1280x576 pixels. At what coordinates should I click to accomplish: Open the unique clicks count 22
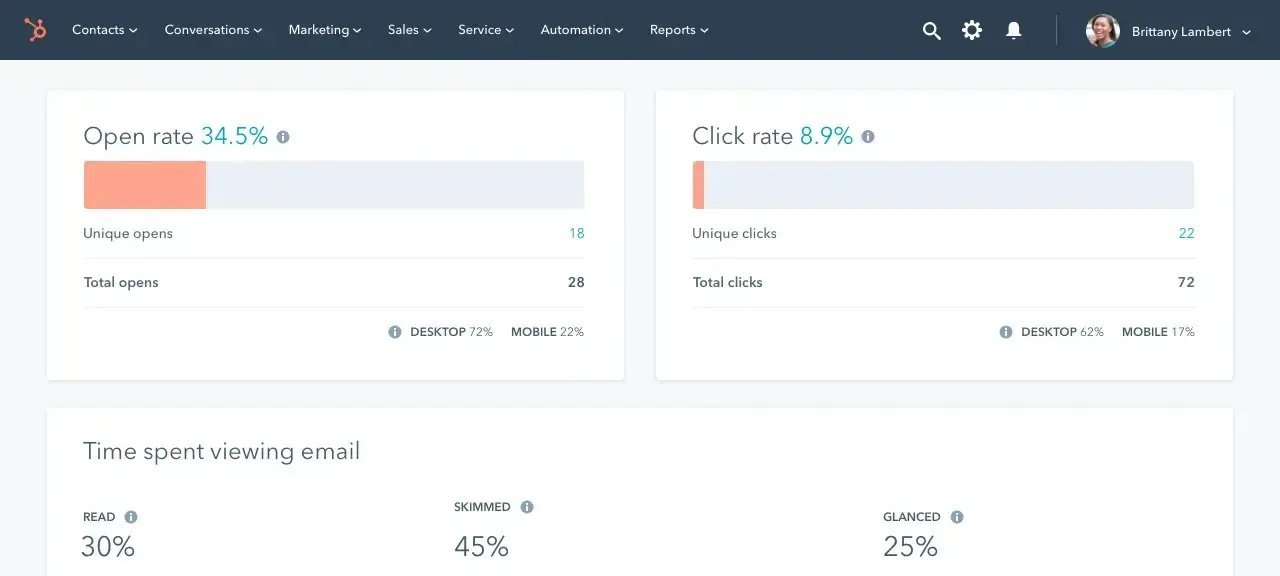1186,233
